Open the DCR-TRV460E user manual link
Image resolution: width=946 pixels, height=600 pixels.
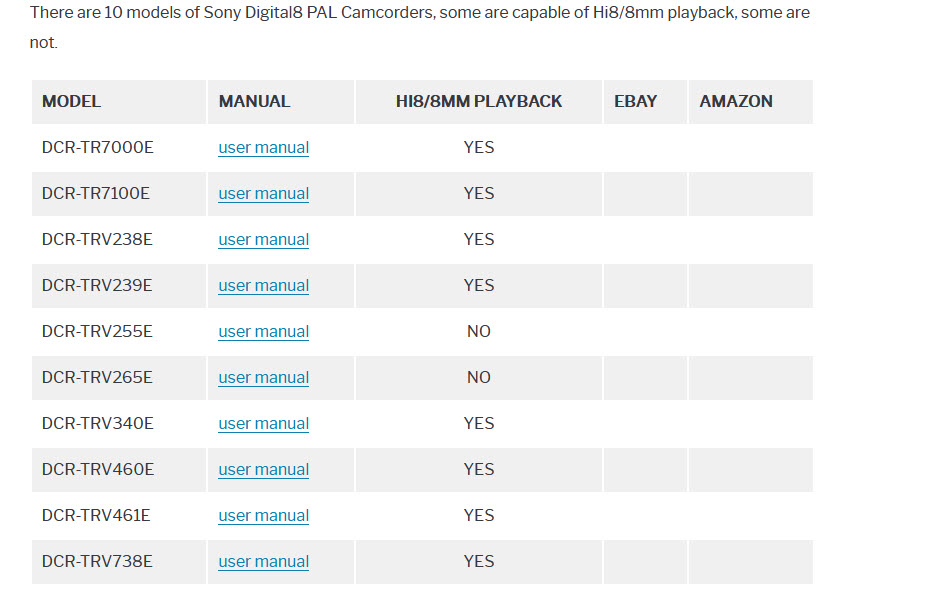[x=263, y=470]
